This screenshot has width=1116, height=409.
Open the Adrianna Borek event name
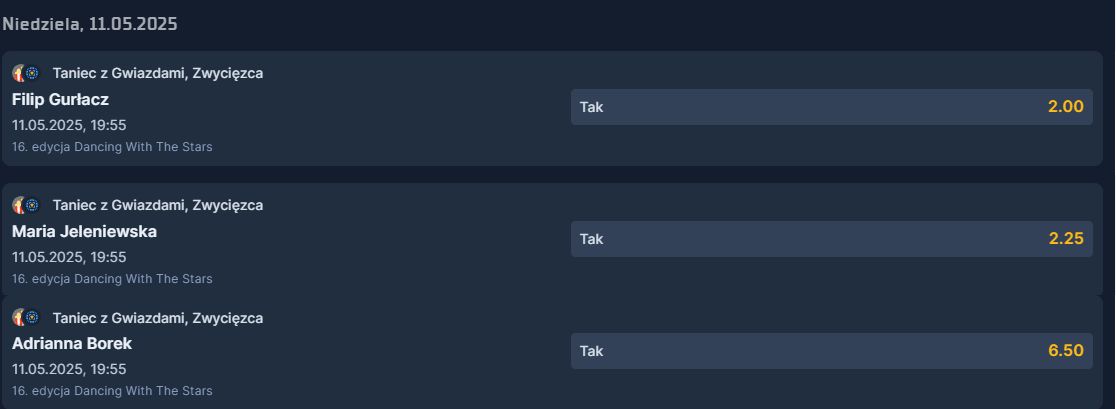coord(72,344)
